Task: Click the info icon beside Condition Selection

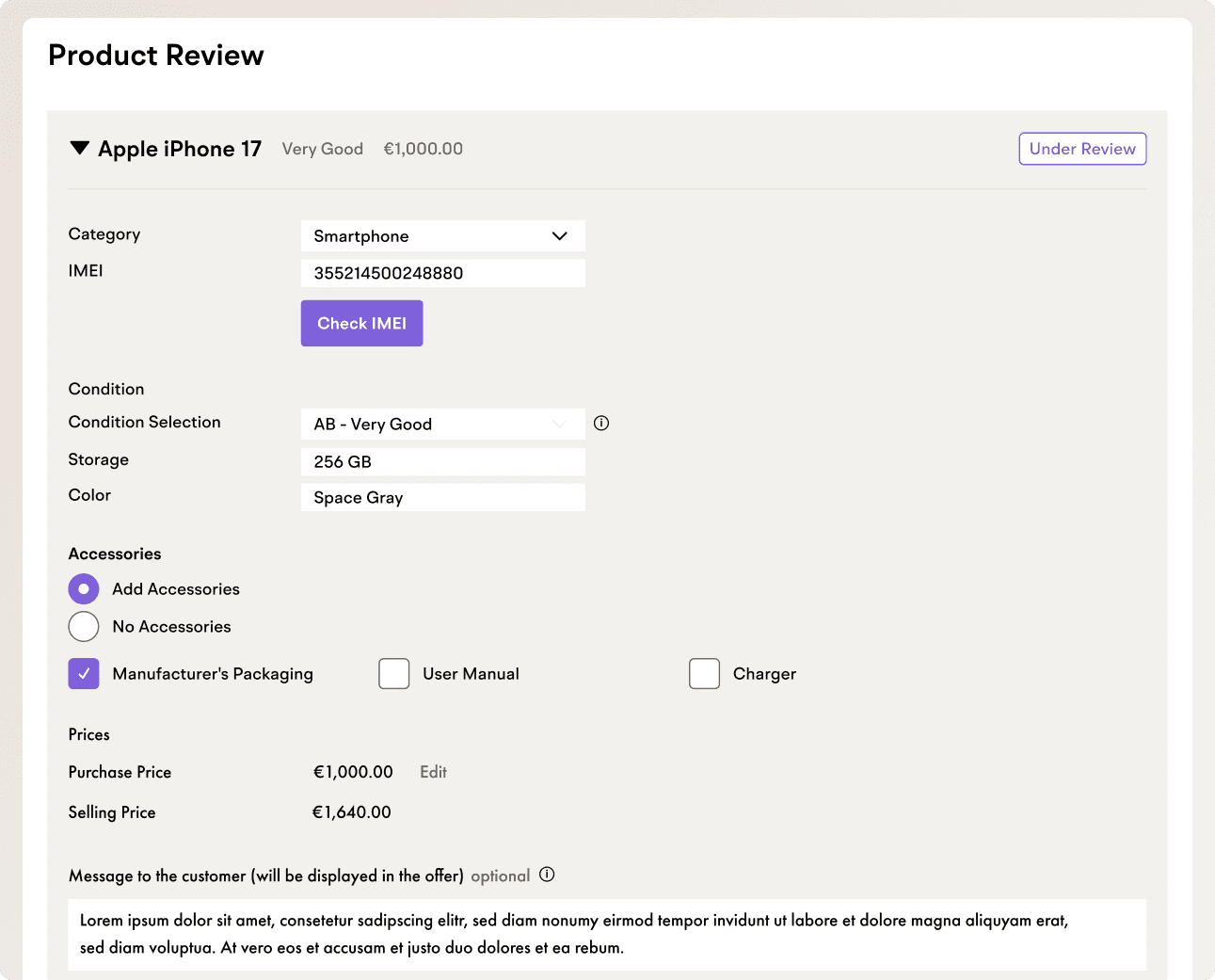Action: tap(601, 424)
